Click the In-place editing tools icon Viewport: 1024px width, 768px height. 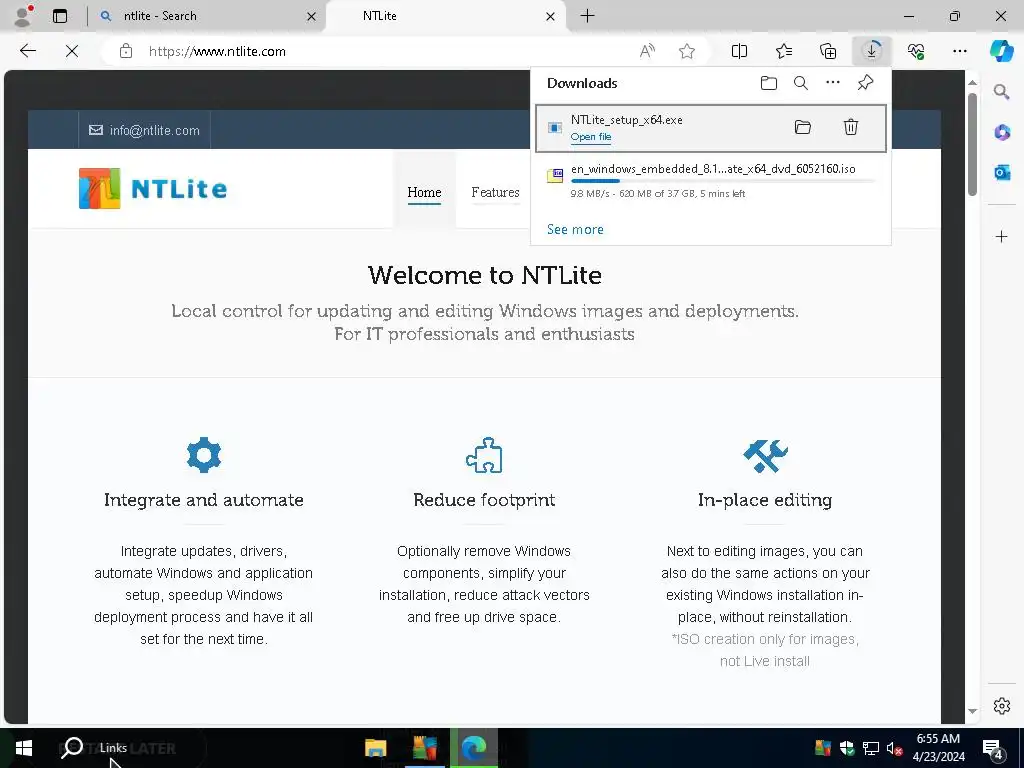click(765, 455)
